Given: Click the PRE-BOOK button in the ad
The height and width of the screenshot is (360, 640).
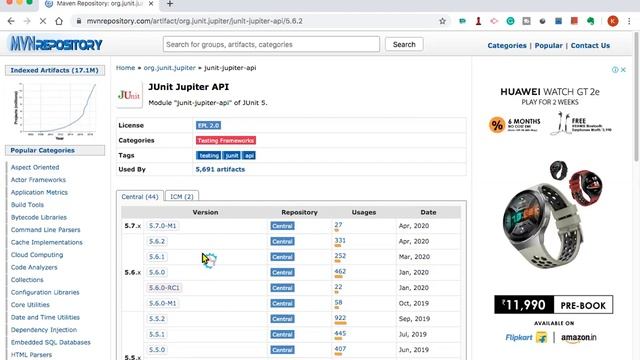Looking at the screenshot, I should [583, 305].
